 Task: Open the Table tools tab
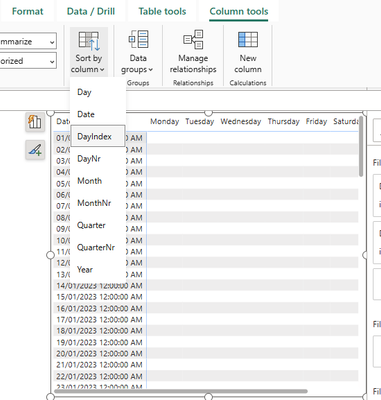(x=162, y=11)
